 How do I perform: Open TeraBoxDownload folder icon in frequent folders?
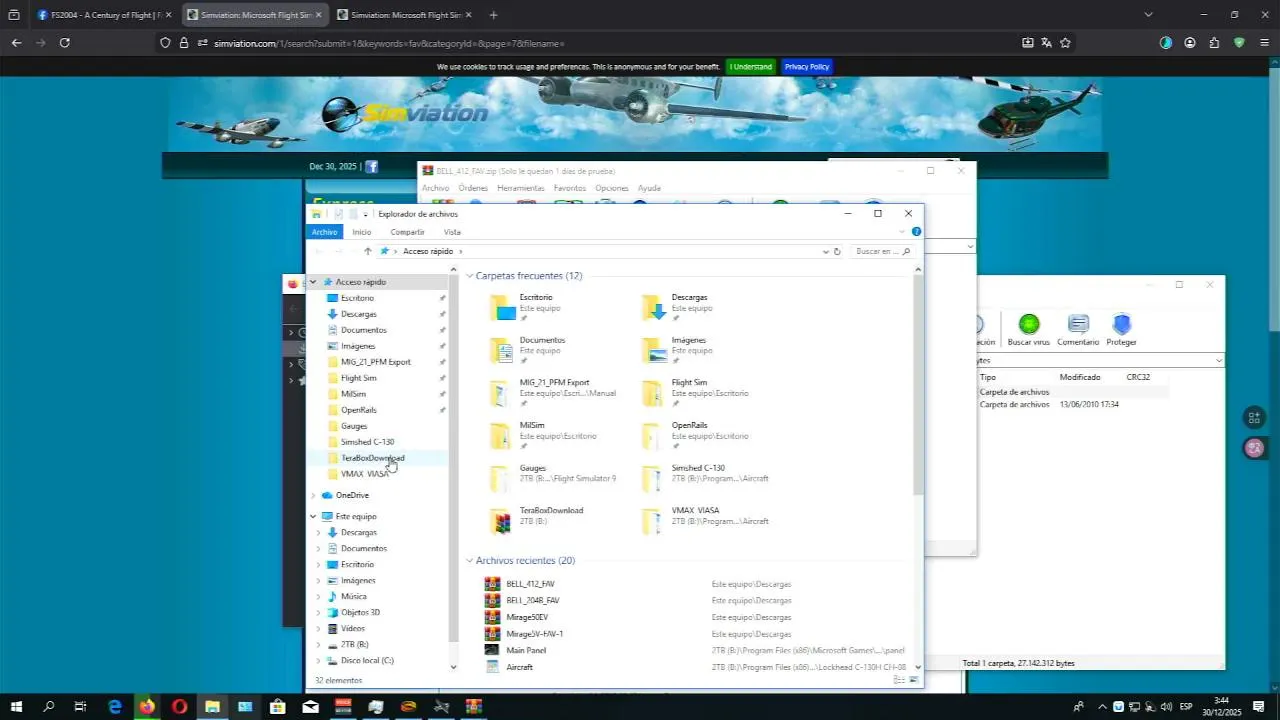click(x=503, y=521)
